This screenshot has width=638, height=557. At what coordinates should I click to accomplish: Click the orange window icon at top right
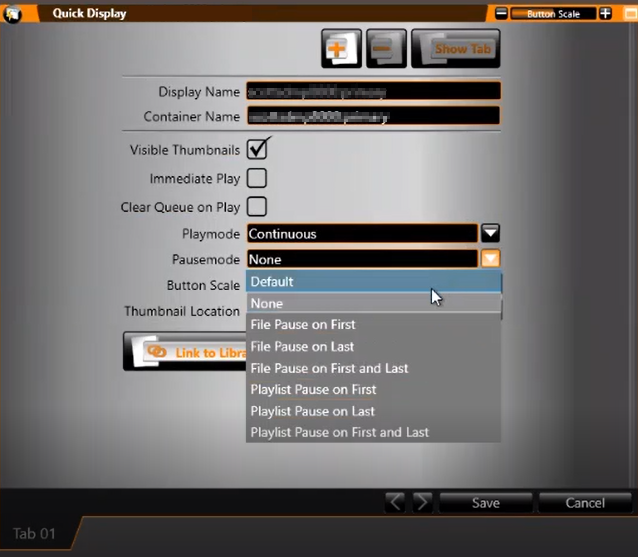click(x=631, y=13)
